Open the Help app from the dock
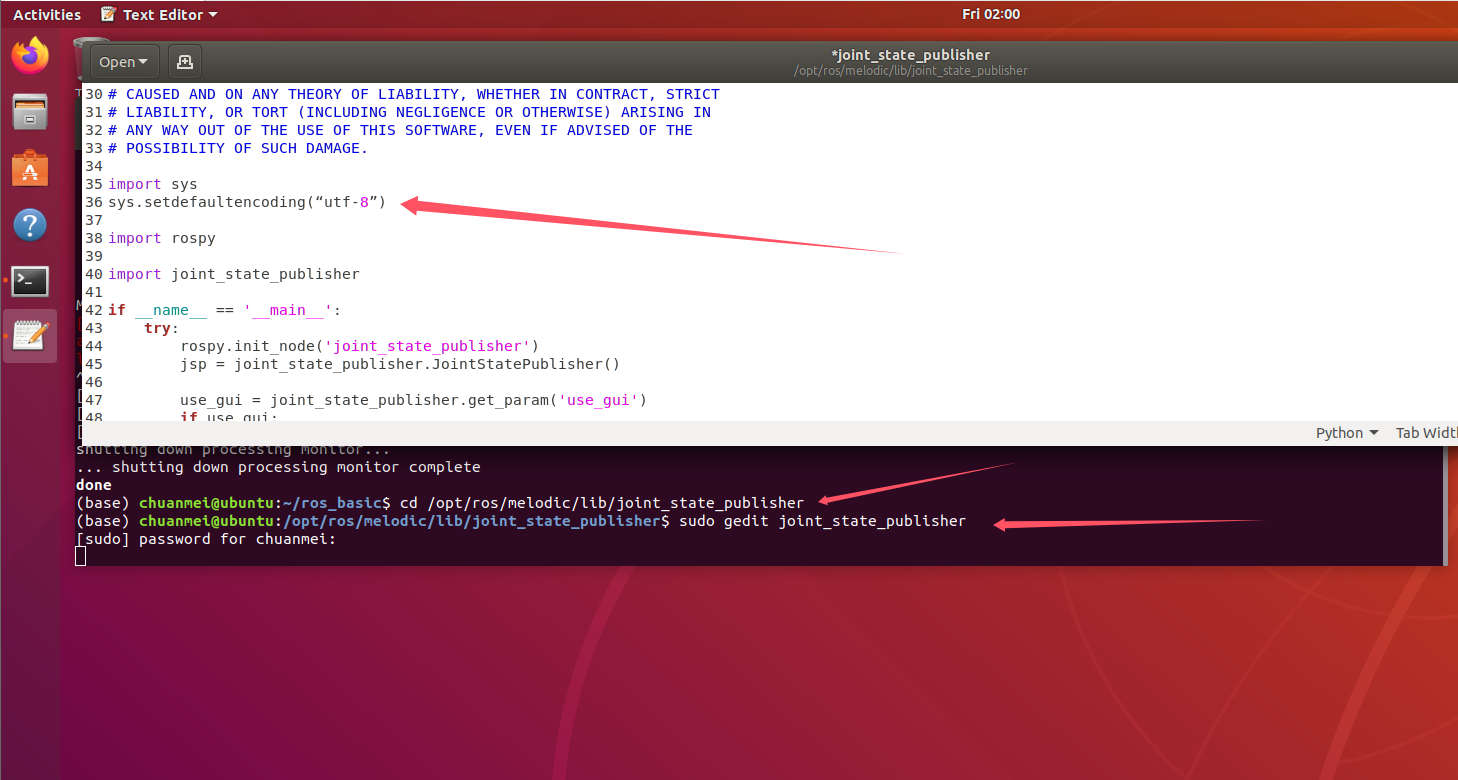The width and height of the screenshot is (1458, 780). click(x=29, y=225)
